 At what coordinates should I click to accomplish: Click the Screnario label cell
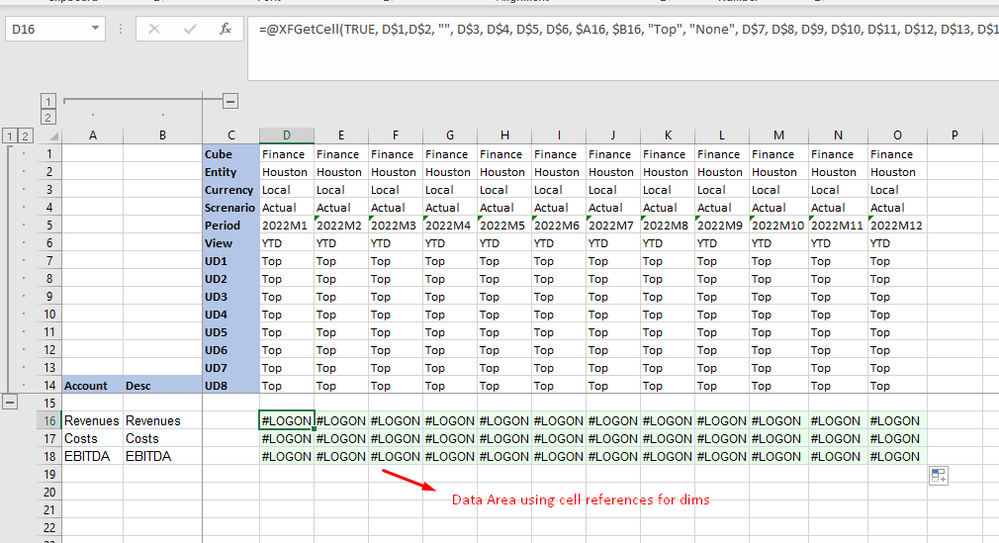point(231,208)
